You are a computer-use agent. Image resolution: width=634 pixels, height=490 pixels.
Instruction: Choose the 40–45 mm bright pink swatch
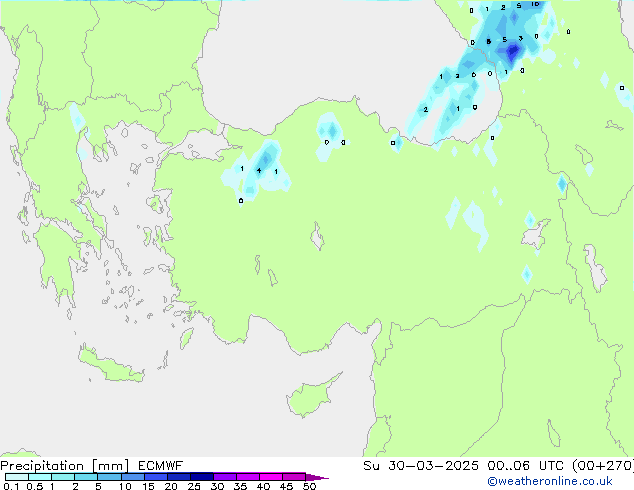271,477
